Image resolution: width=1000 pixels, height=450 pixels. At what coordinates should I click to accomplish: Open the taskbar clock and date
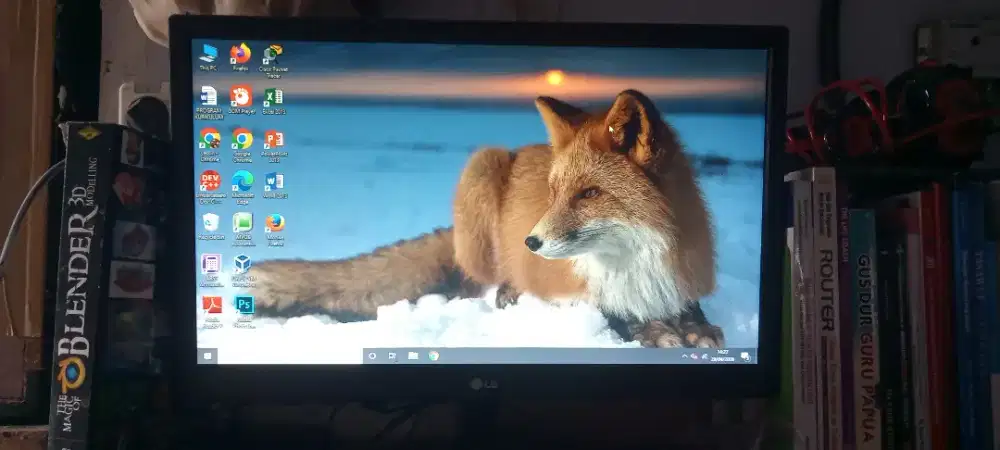722,356
